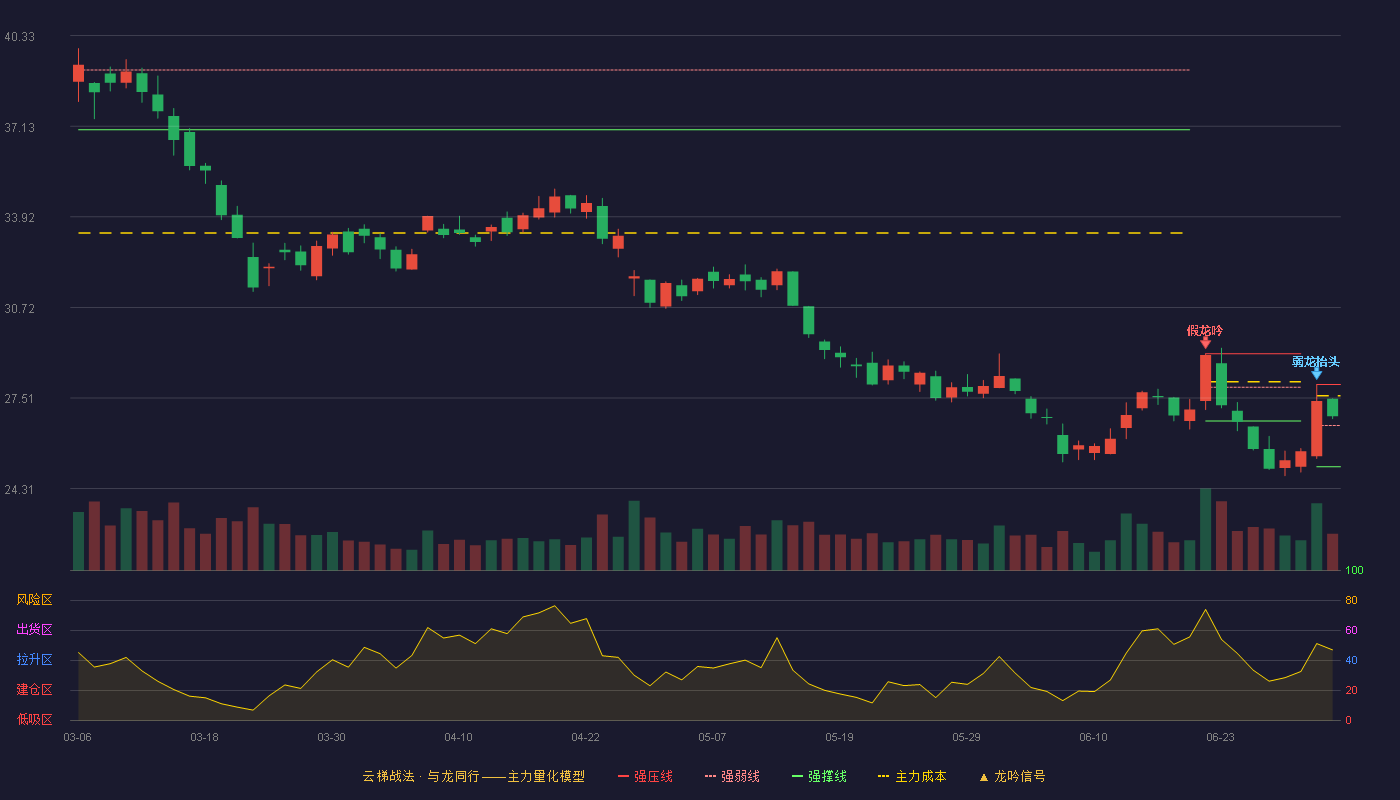Click the 低吸区 zone label
The image size is (1400, 800).
pos(35,720)
